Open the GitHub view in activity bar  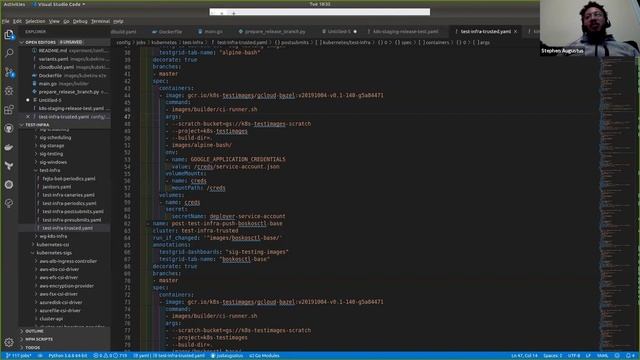tap(9, 128)
